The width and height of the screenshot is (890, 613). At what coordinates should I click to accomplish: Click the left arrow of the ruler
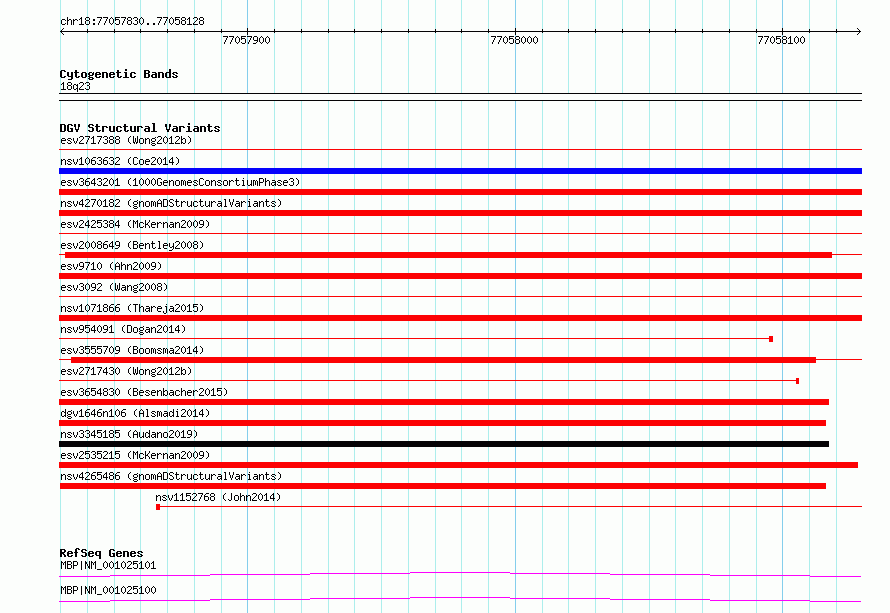coord(62,32)
